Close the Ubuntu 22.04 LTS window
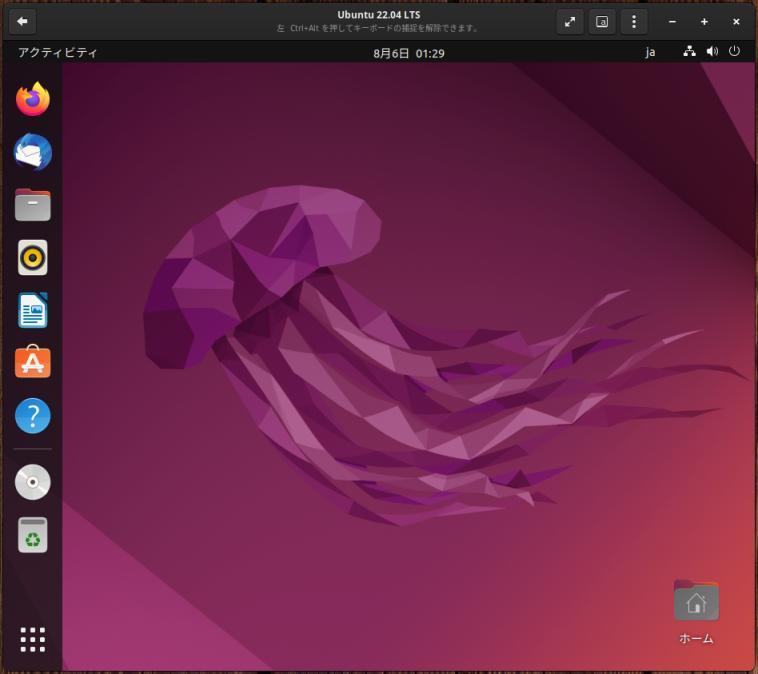Image resolution: width=758 pixels, height=674 pixels. 736,22
